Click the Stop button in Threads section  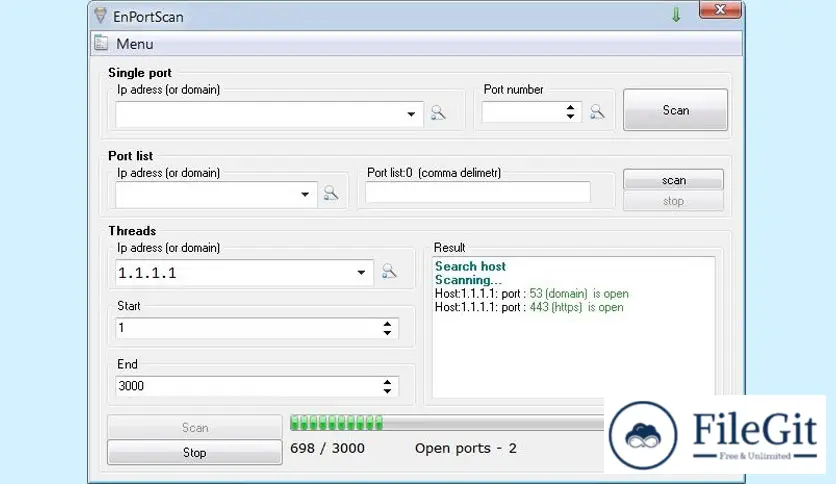[195, 453]
